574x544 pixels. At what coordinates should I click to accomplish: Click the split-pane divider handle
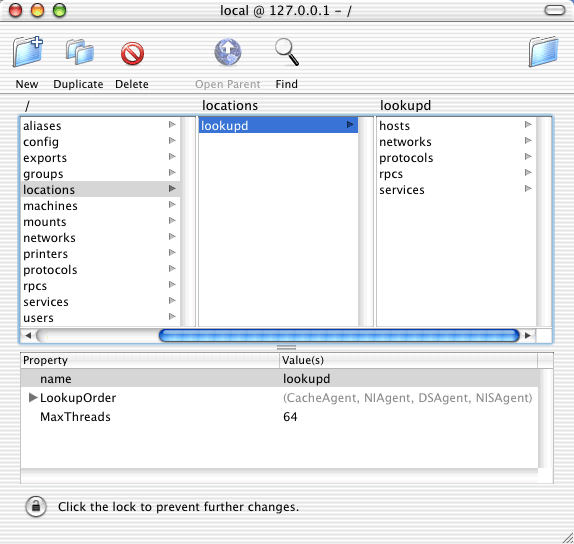click(286, 347)
